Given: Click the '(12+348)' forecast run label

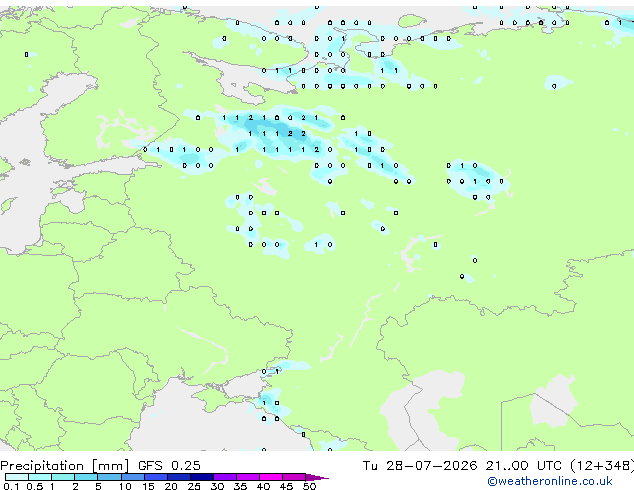Looking at the screenshot, I should point(602,466).
